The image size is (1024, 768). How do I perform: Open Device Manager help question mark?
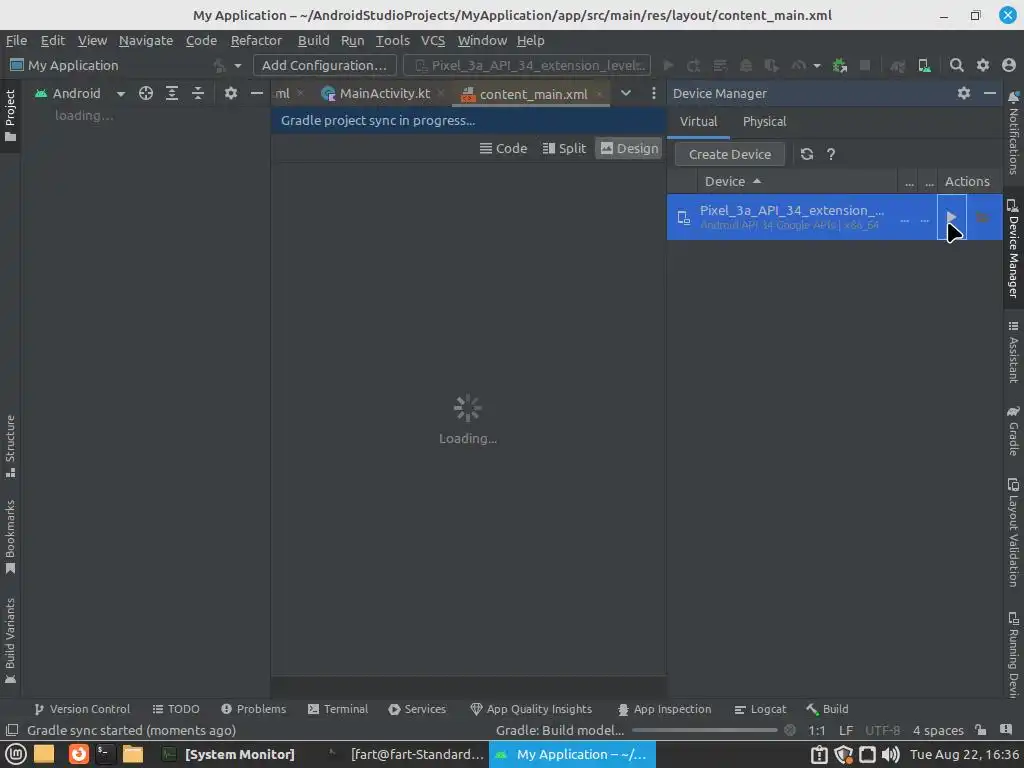[831, 154]
